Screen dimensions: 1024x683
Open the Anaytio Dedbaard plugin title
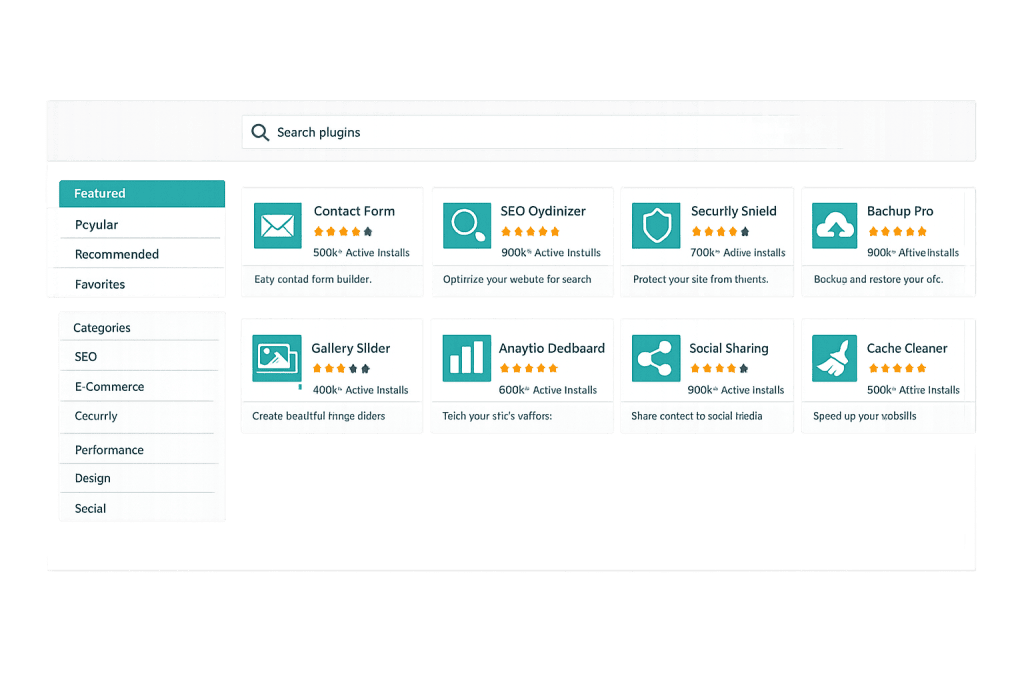pos(552,348)
